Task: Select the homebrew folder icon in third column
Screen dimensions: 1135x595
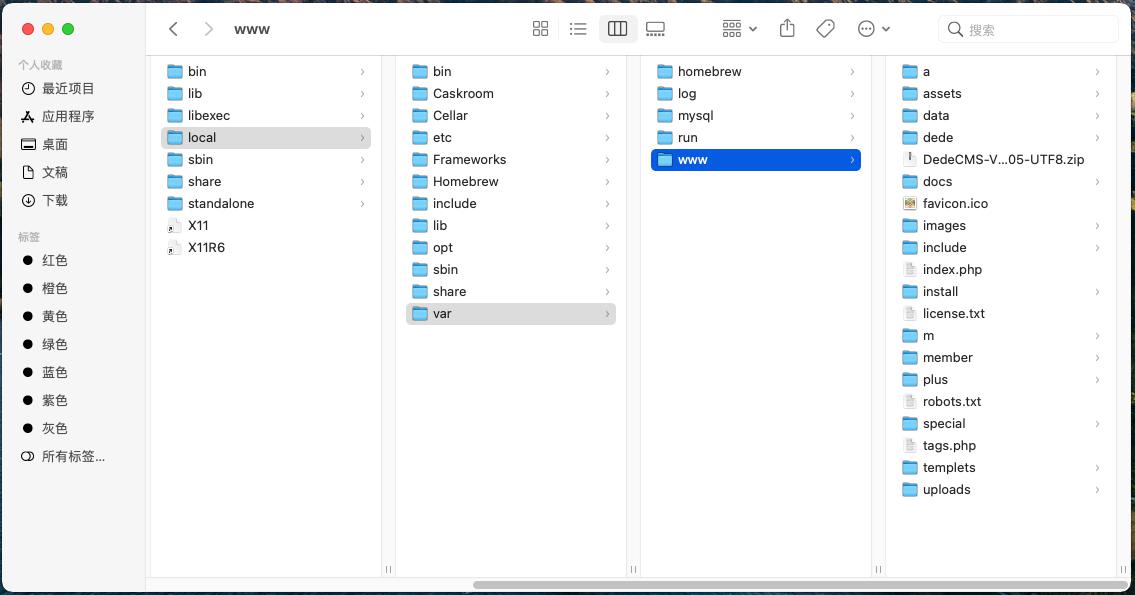Action: [664, 72]
